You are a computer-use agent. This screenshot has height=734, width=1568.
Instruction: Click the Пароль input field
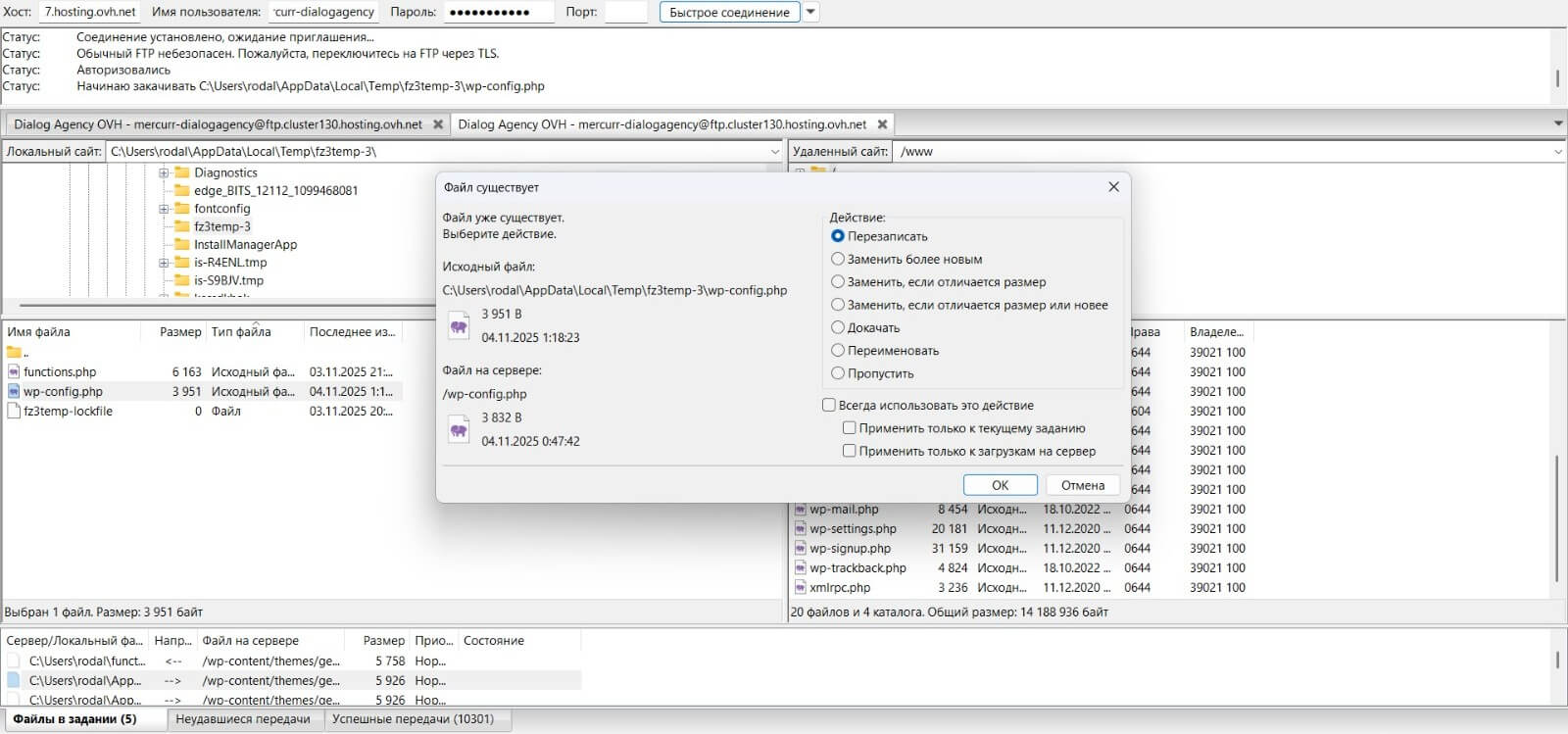pyautogui.click(x=500, y=12)
